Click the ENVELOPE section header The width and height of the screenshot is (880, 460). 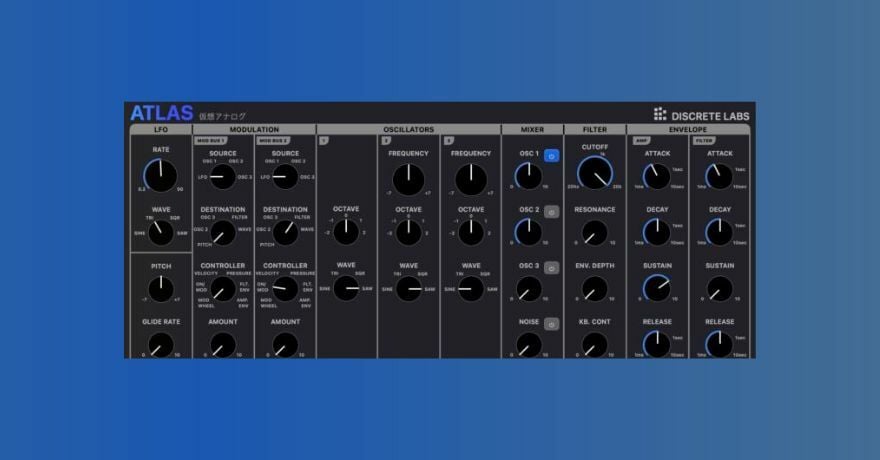pyautogui.click(x=688, y=130)
